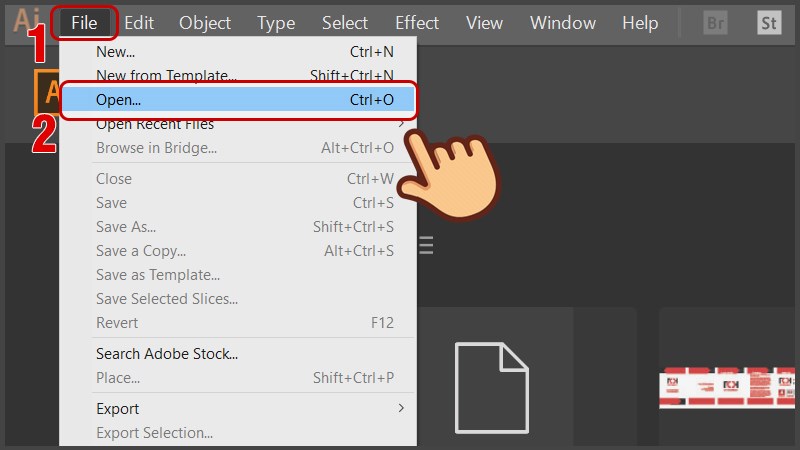Open the View menu
Image resolution: width=800 pixels, height=450 pixels.
(485, 22)
